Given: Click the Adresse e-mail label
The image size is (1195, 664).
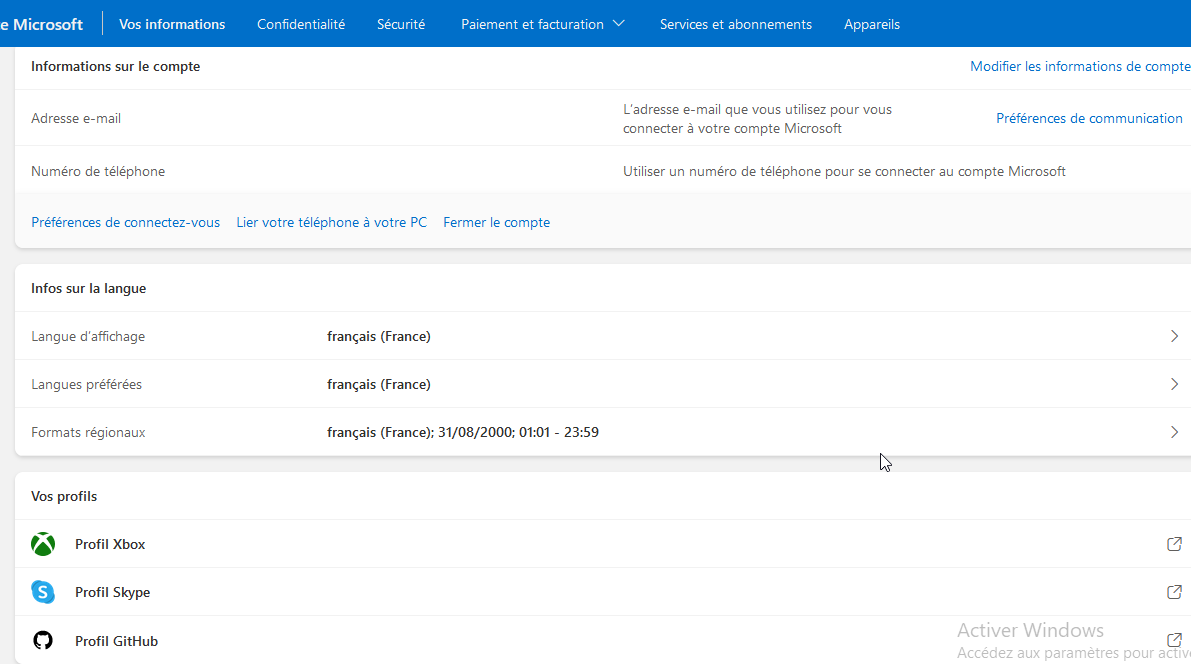Looking at the screenshot, I should click(x=75, y=118).
